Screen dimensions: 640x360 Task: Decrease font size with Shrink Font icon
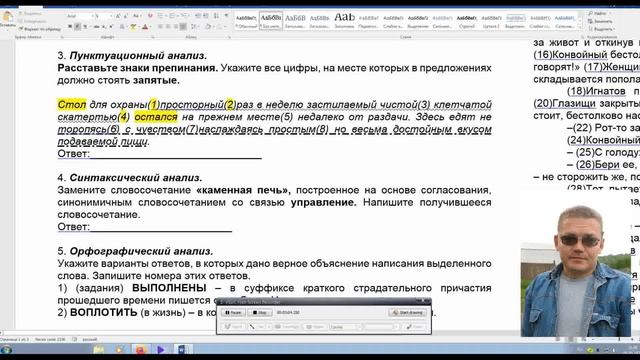pos(126,16)
